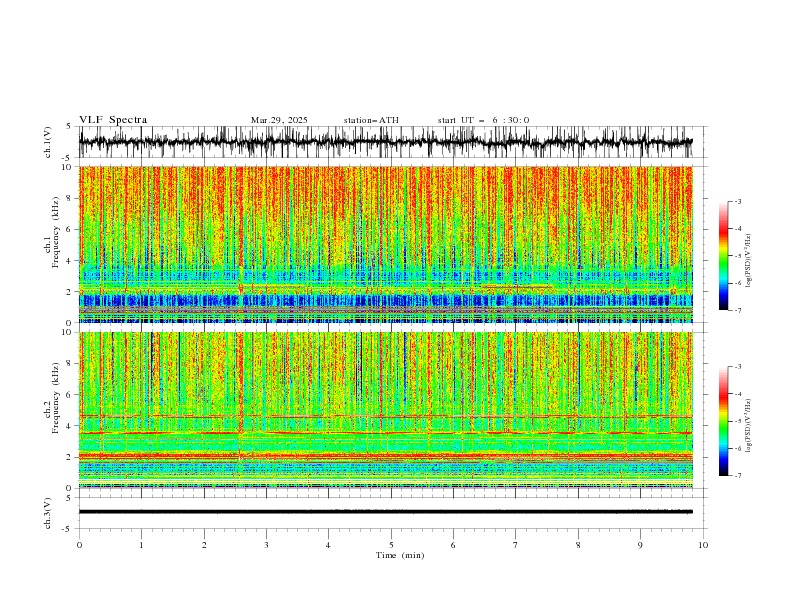Image resolution: width=792 pixels, height=612 pixels.
Task: Click the "-3" tick on upper color bar
Action: pyautogui.click(x=737, y=201)
